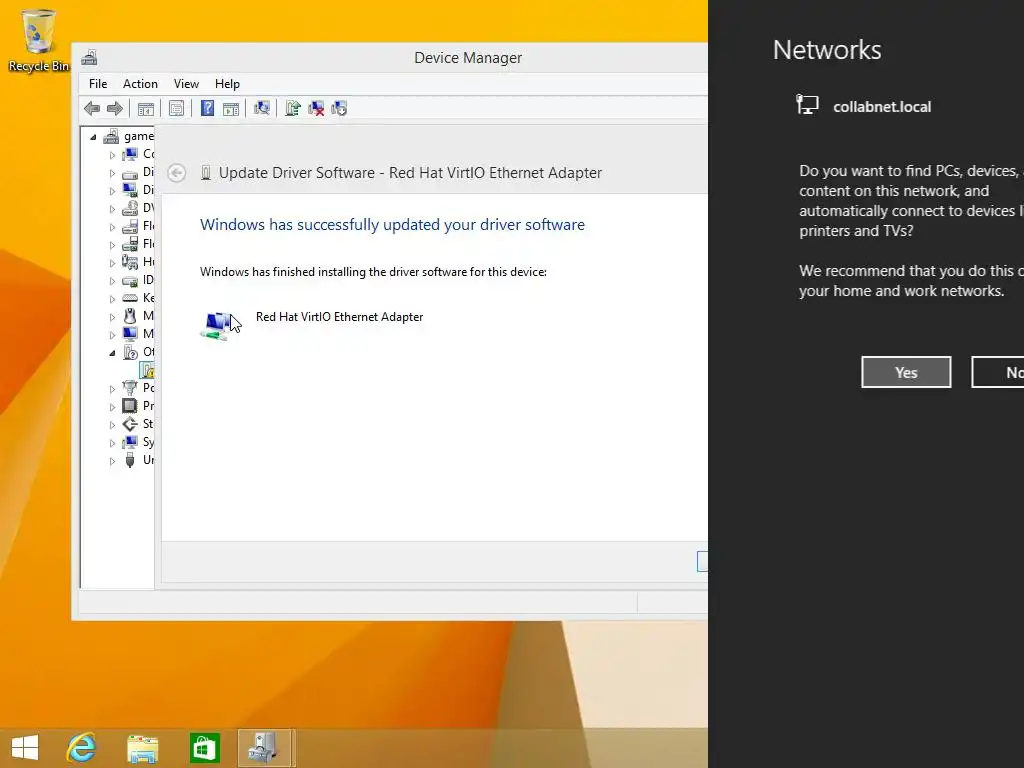Click the wizard's round back arrow button
The height and width of the screenshot is (768, 1024).
176,173
